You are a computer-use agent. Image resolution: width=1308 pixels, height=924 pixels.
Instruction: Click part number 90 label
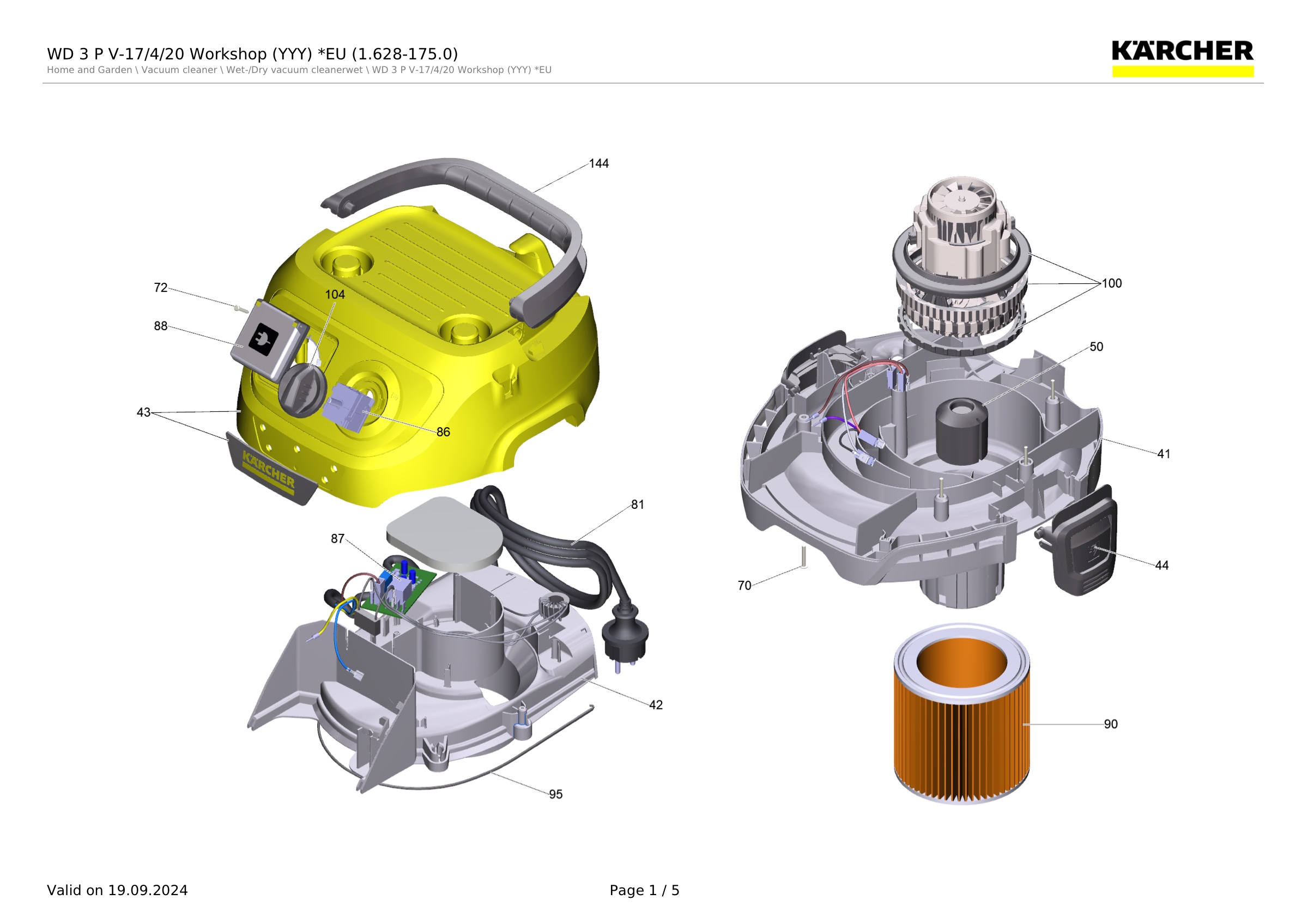[x=1111, y=725]
